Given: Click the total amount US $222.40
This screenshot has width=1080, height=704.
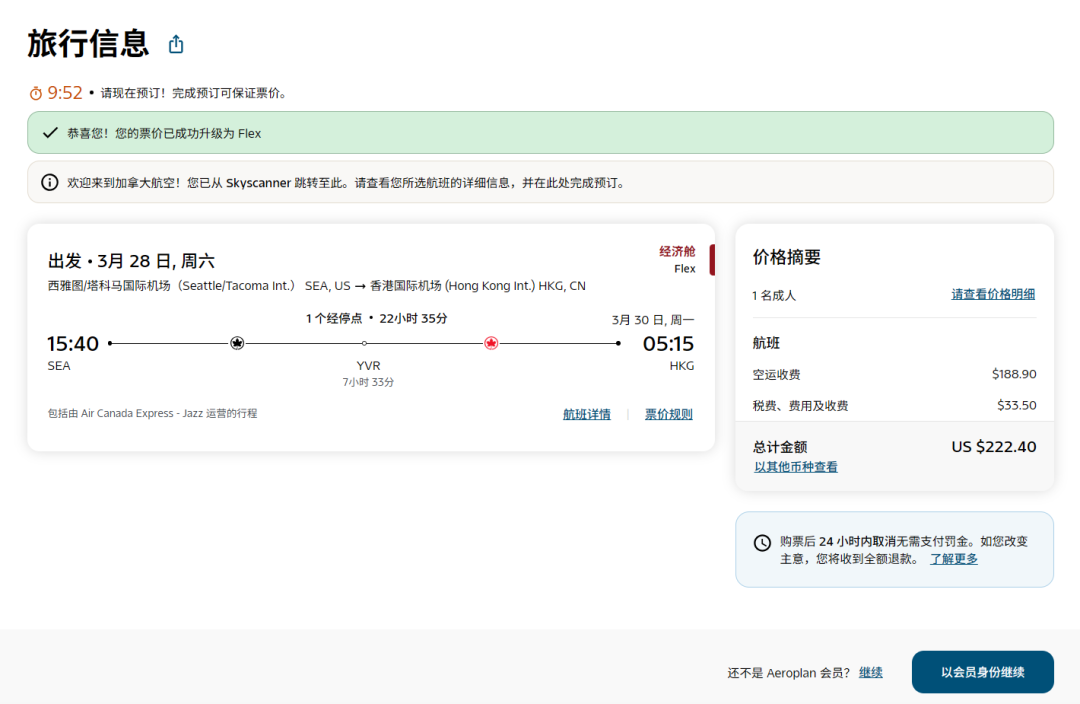Looking at the screenshot, I should click(x=993, y=447).
